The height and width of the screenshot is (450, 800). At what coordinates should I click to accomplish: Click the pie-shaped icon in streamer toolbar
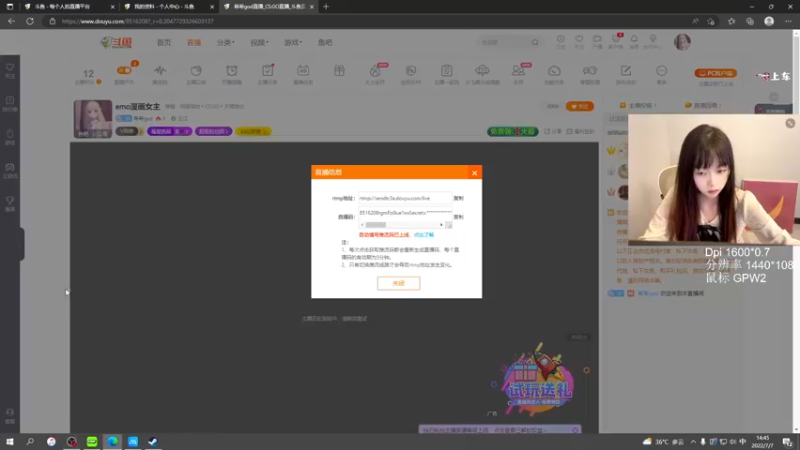tap(196, 71)
